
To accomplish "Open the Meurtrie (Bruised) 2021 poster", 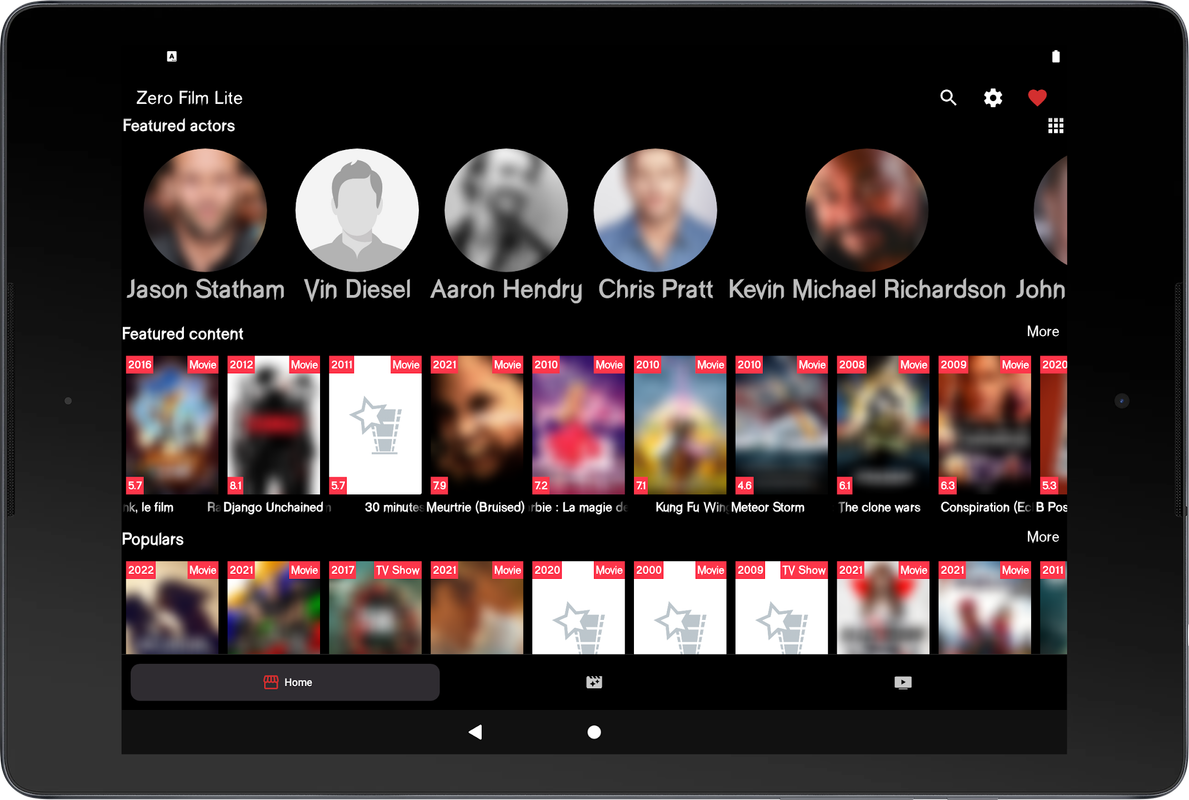I will pos(477,425).
